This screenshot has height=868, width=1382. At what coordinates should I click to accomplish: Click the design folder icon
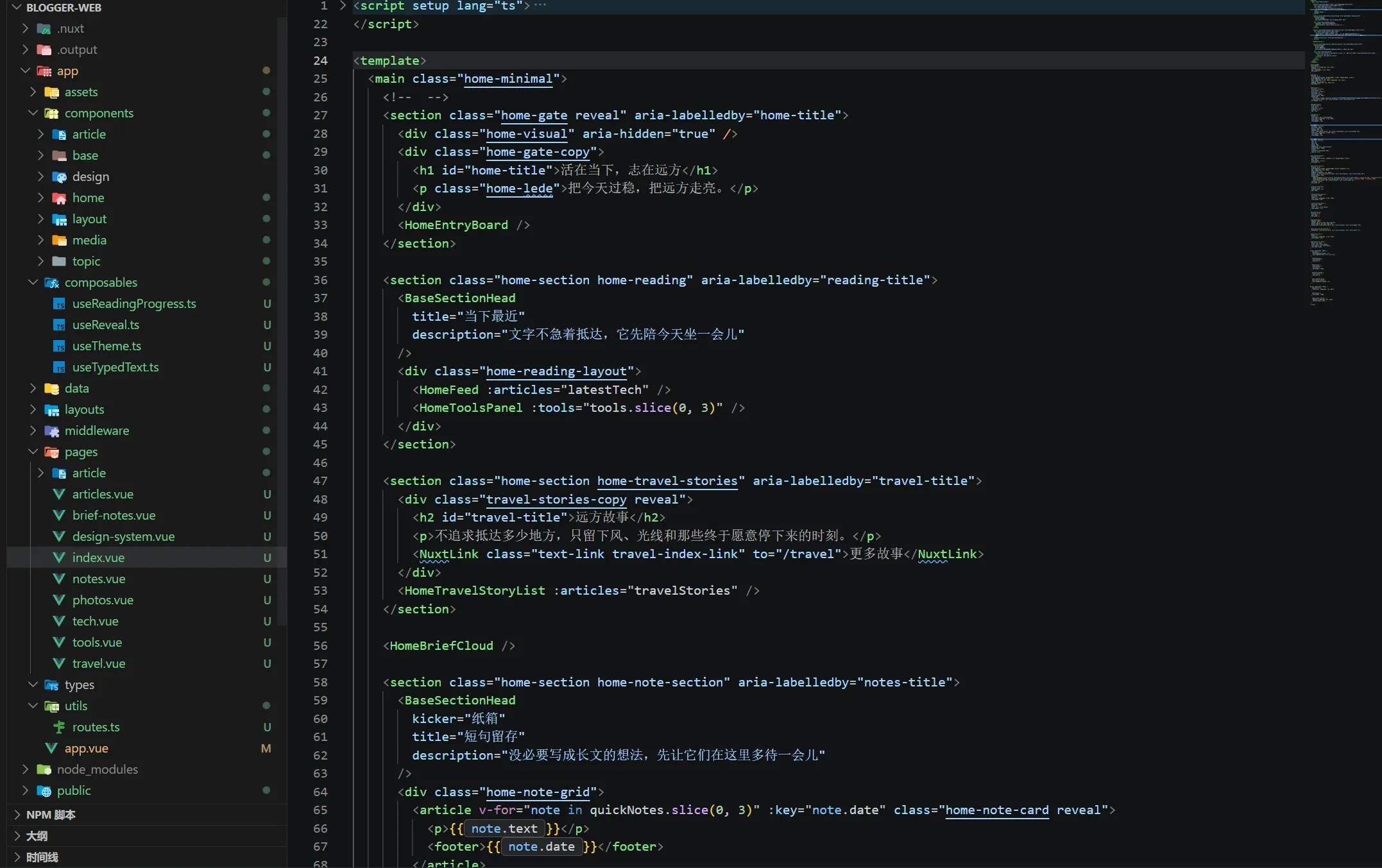60,177
